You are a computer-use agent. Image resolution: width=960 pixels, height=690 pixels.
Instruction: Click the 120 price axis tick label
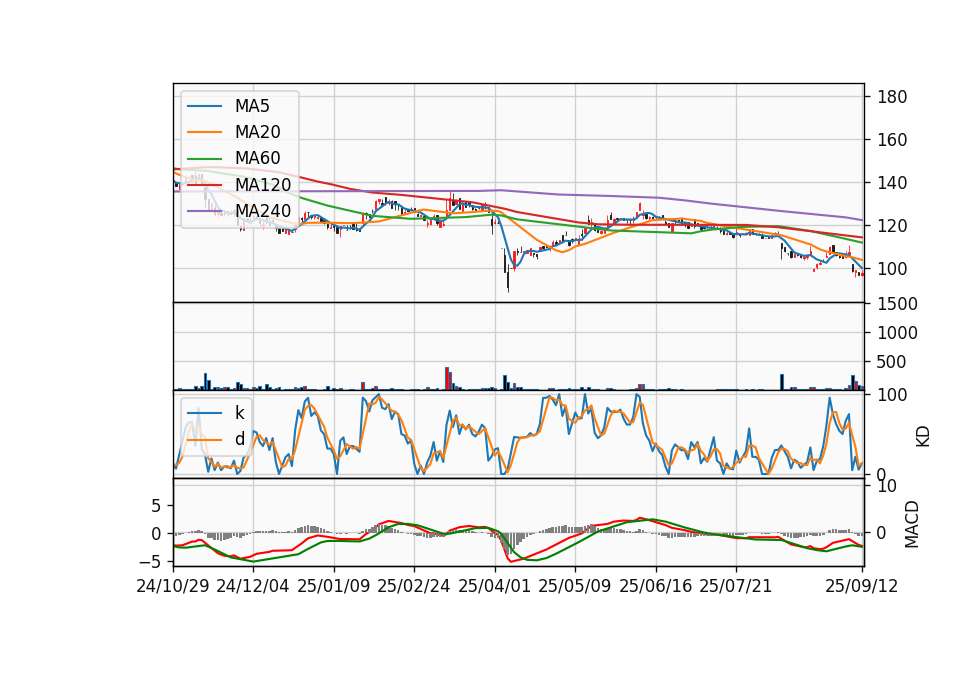click(x=892, y=226)
